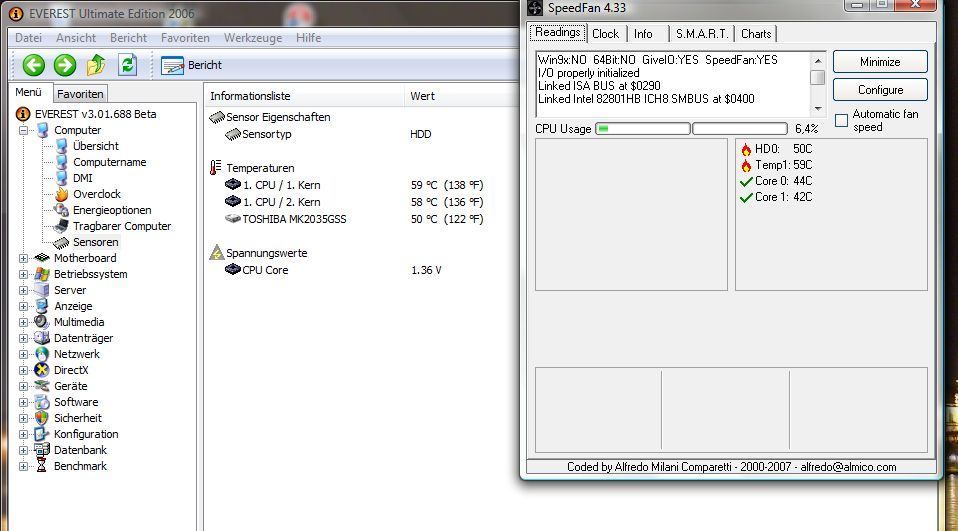Refresh the EVEREST report view
Viewport: 958px width, 531px height.
pos(127,64)
